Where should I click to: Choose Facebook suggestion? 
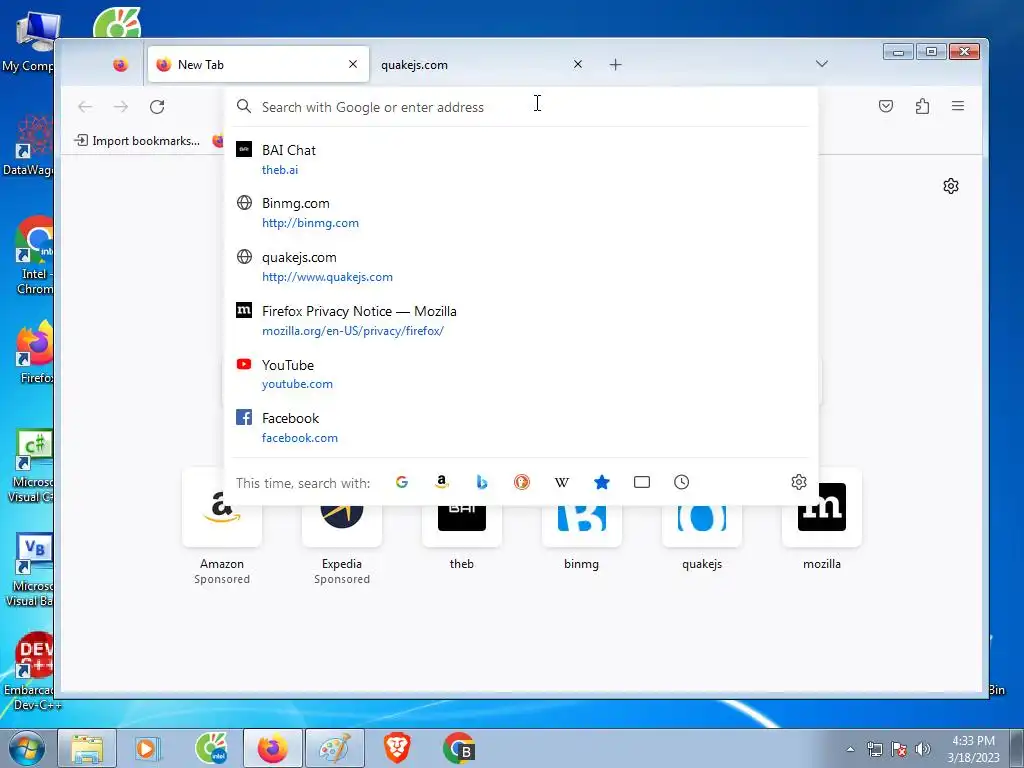pyautogui.click(x=521, y=428)
